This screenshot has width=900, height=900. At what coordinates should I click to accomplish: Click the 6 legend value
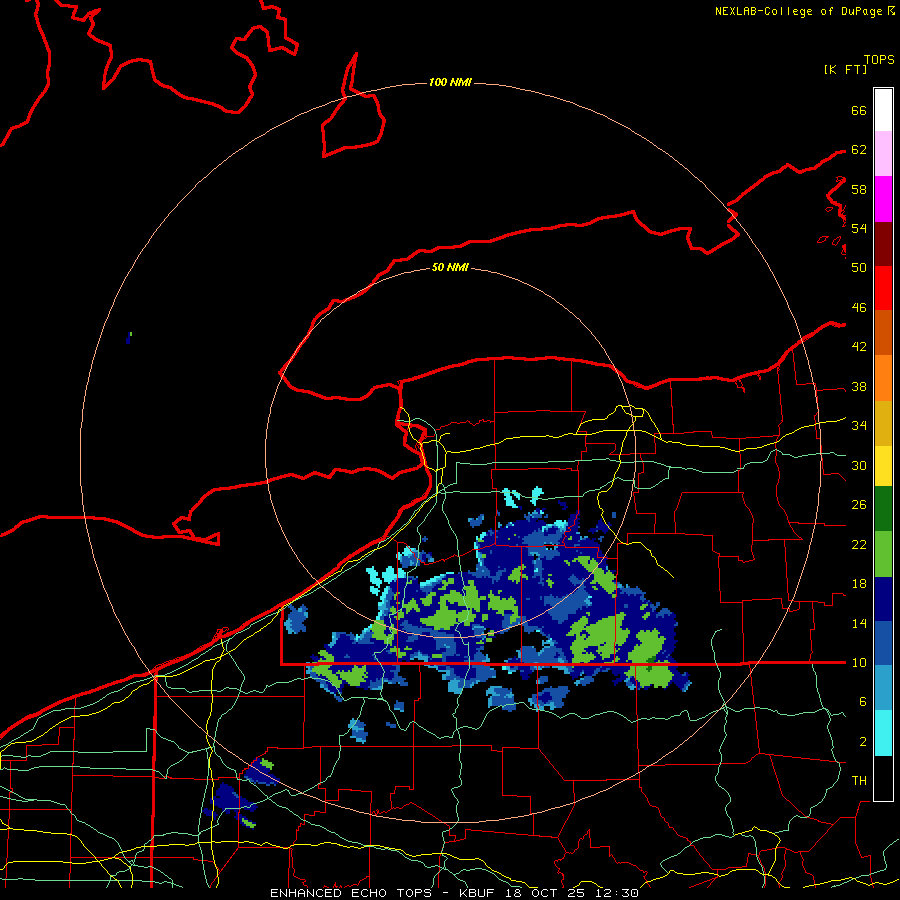click(x=862, y=701)
